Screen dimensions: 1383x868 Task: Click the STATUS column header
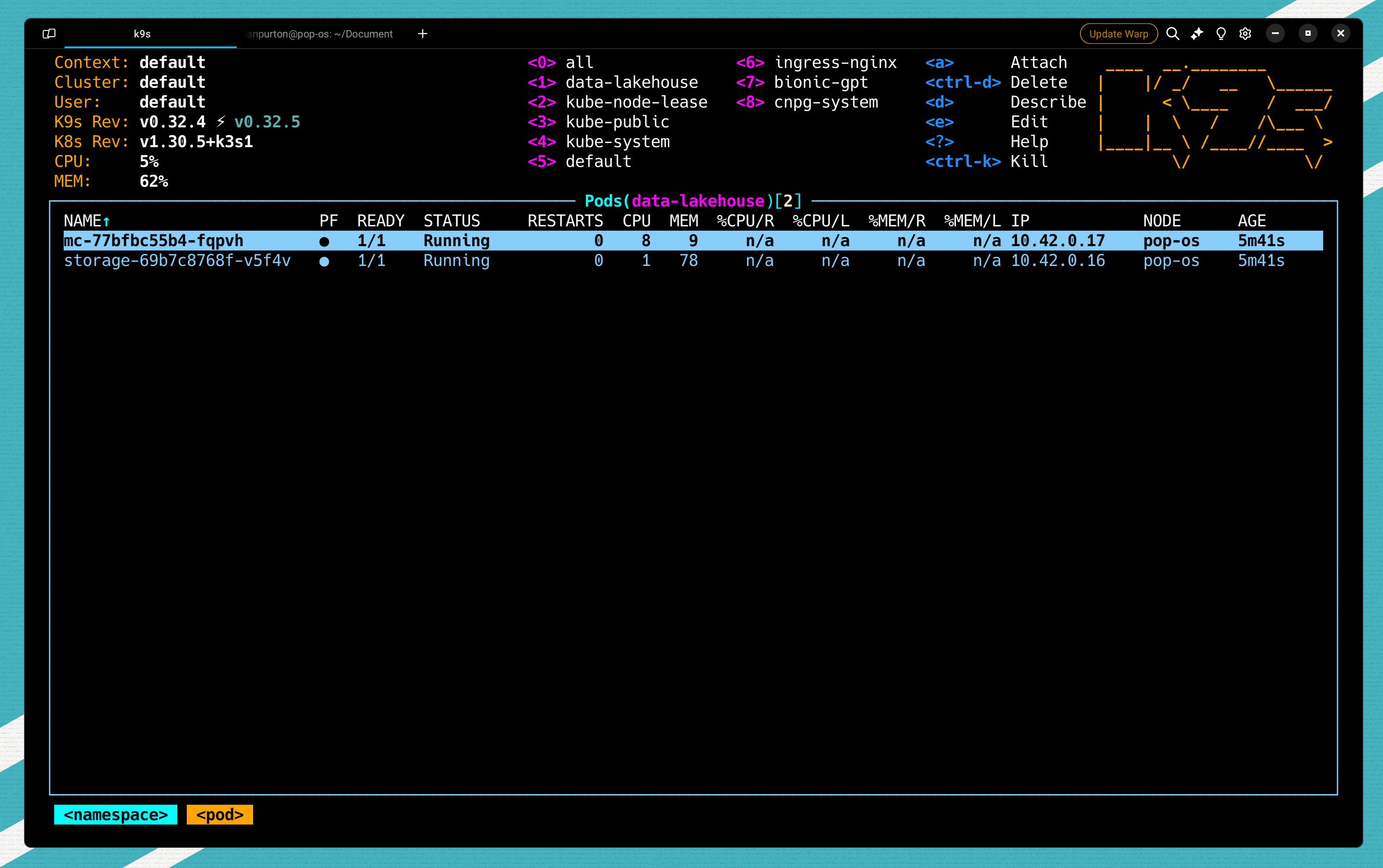(x=451, y=221)
